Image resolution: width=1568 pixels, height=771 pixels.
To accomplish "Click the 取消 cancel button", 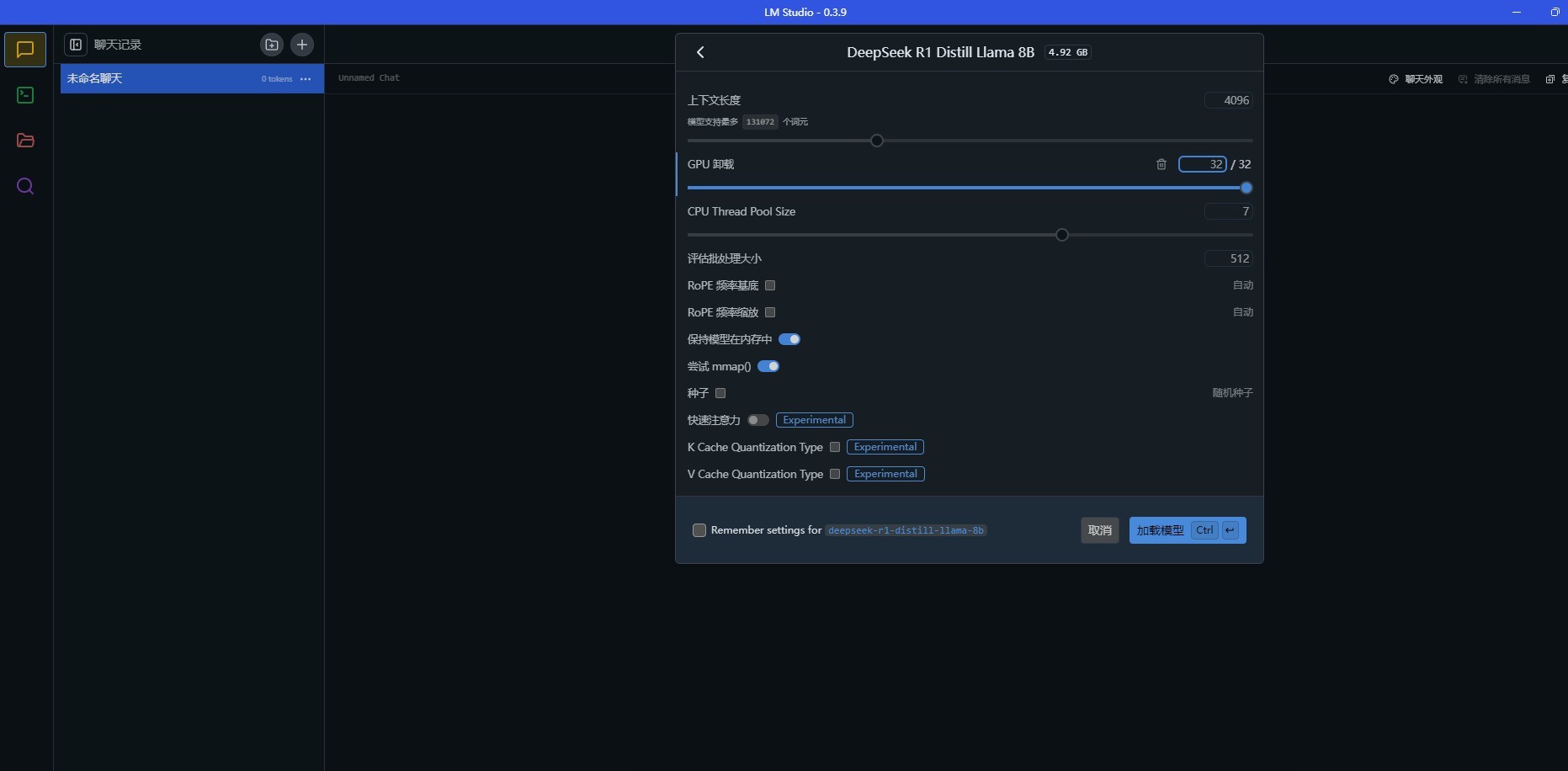I will 1100,530.
